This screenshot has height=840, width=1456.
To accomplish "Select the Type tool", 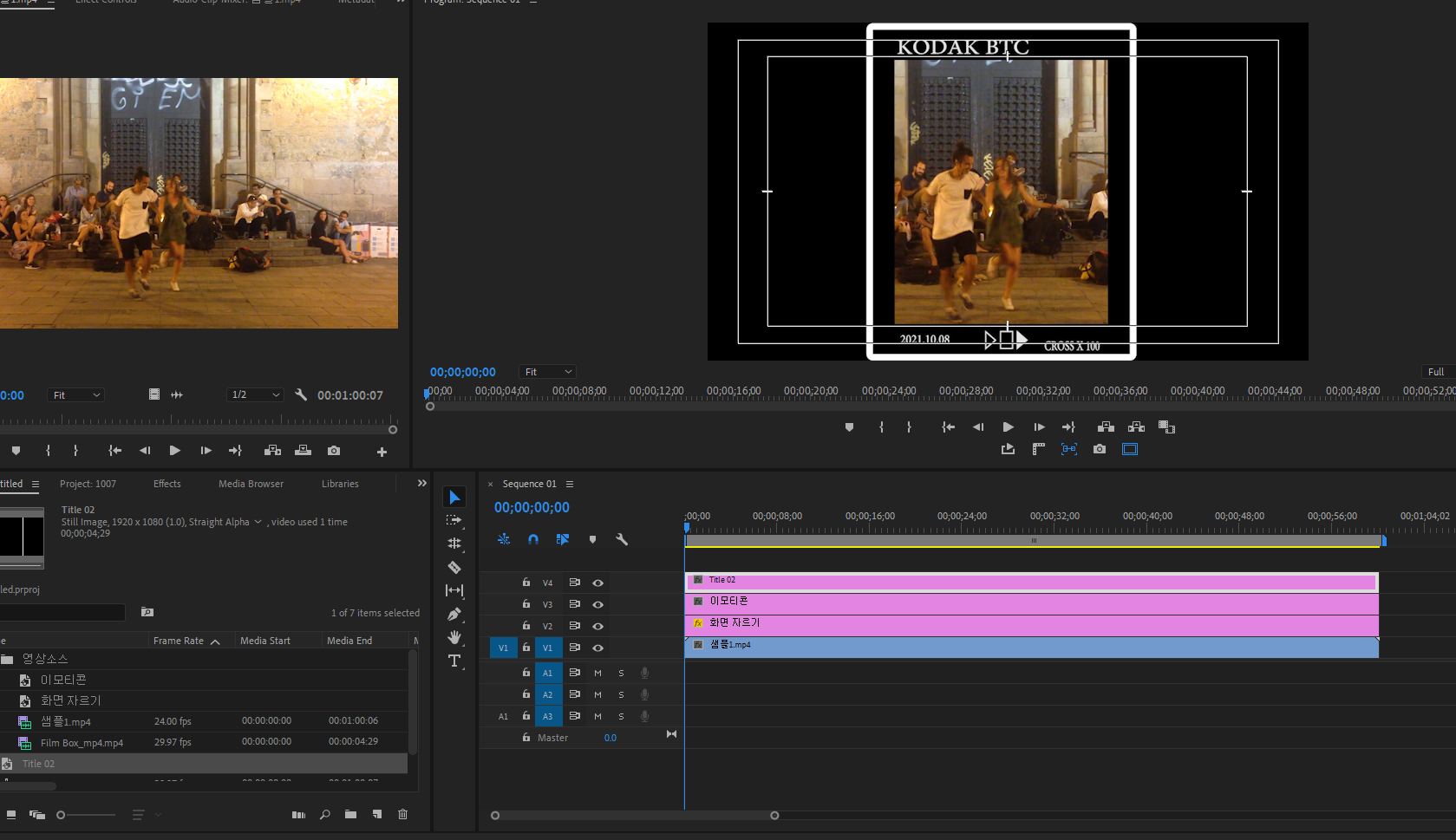I will (454, 661).
